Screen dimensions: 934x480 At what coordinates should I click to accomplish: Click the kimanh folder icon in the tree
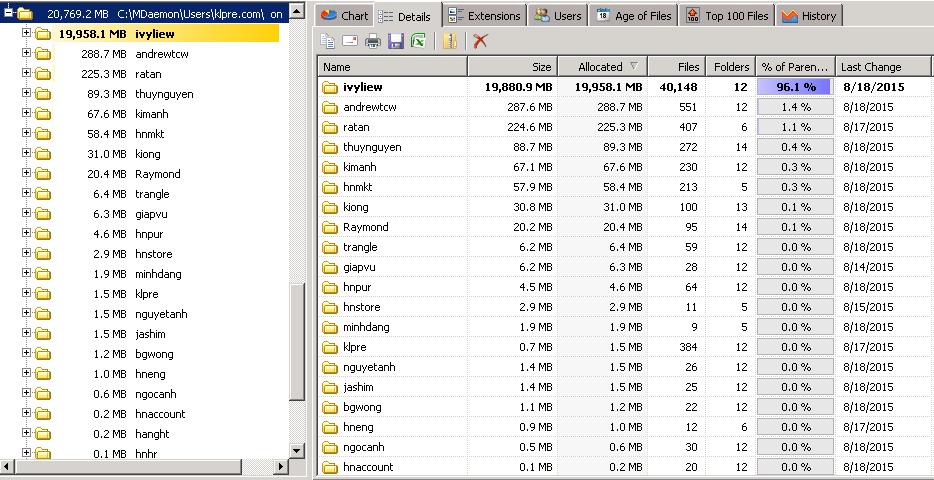pyautogui.click(x=43, y=114)
